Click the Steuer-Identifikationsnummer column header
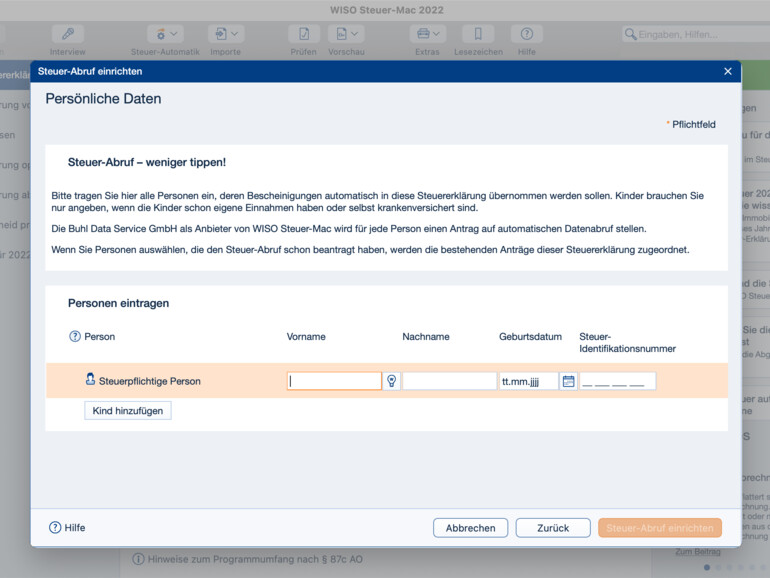The width and height of the screenshot is (770, 578). (627, 342)
